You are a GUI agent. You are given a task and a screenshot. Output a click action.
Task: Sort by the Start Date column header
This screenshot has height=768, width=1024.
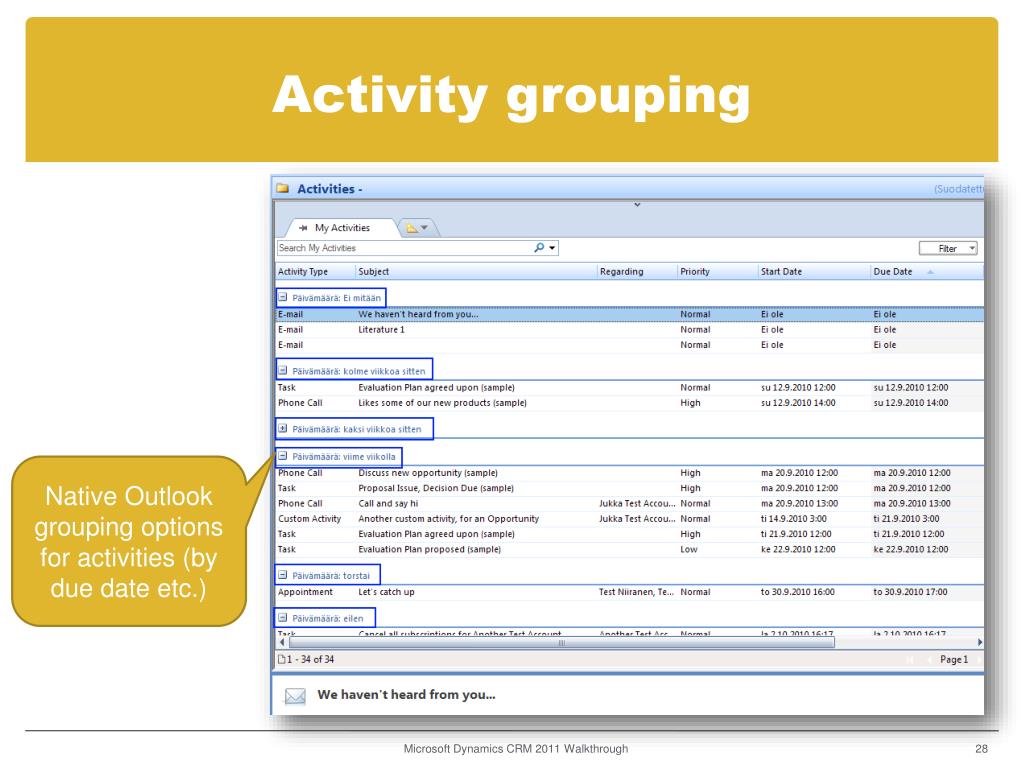pyautogui.click(x=814, y=272)
